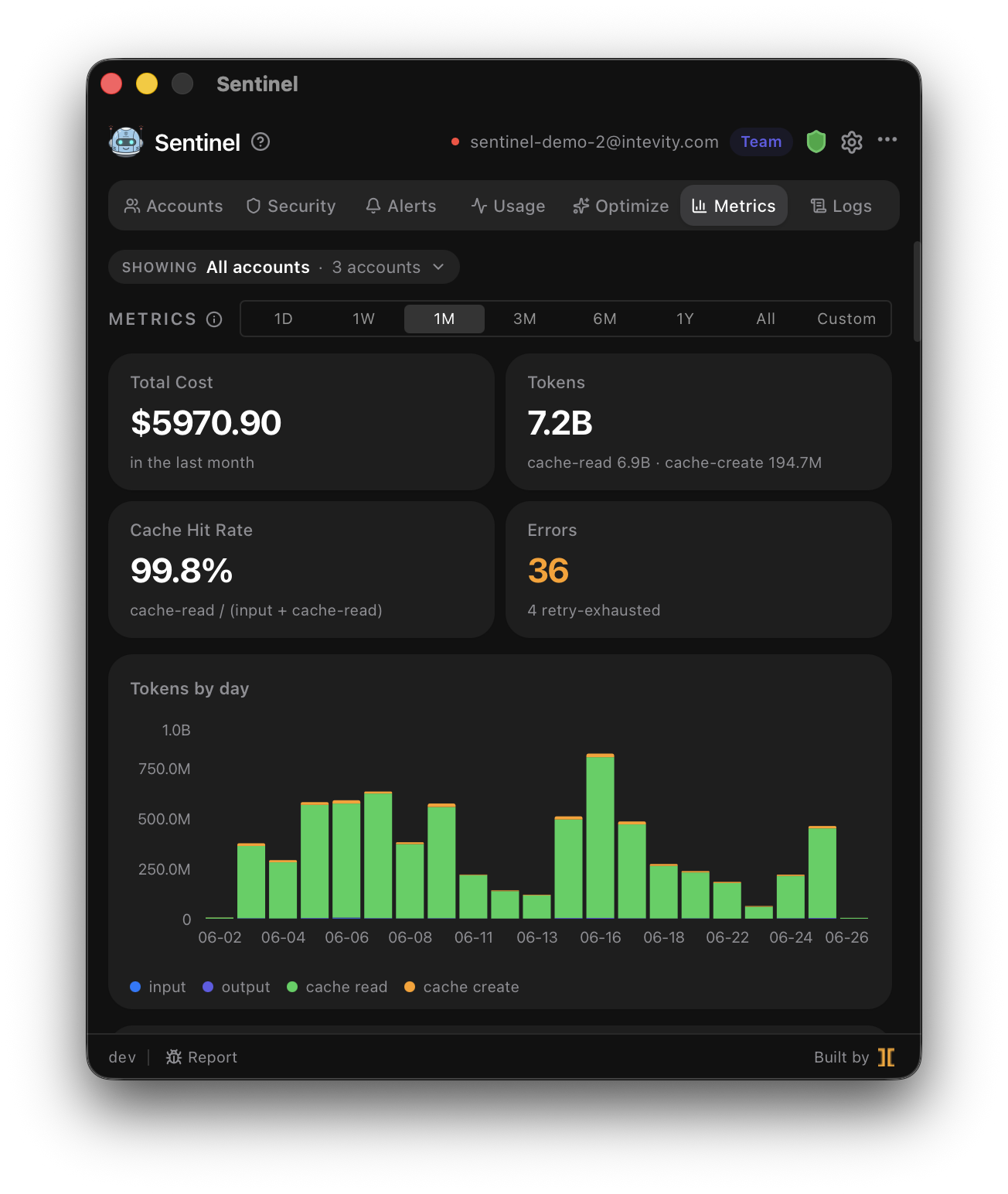
Task: Click the vertical scrollbar on the right
Action: tap(917, 292)
